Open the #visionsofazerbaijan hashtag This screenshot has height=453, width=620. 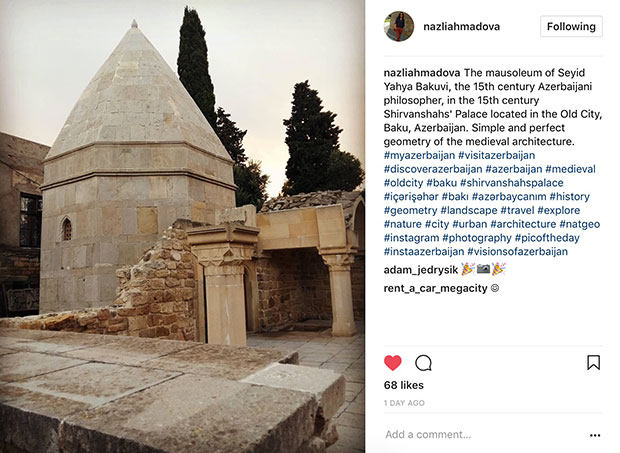pyautogui.click(x=517, y=251)
